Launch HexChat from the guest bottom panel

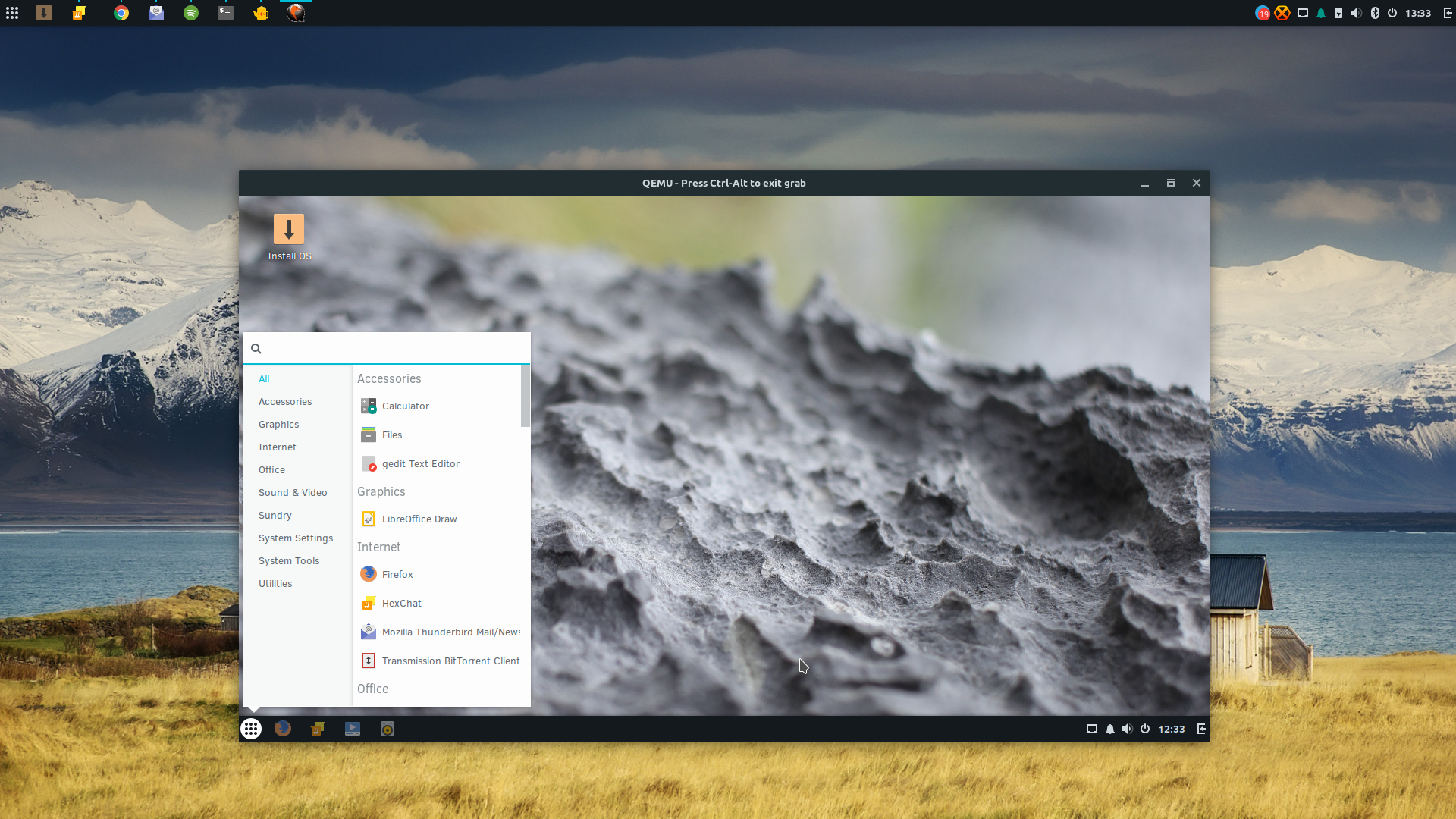[318, 729]
